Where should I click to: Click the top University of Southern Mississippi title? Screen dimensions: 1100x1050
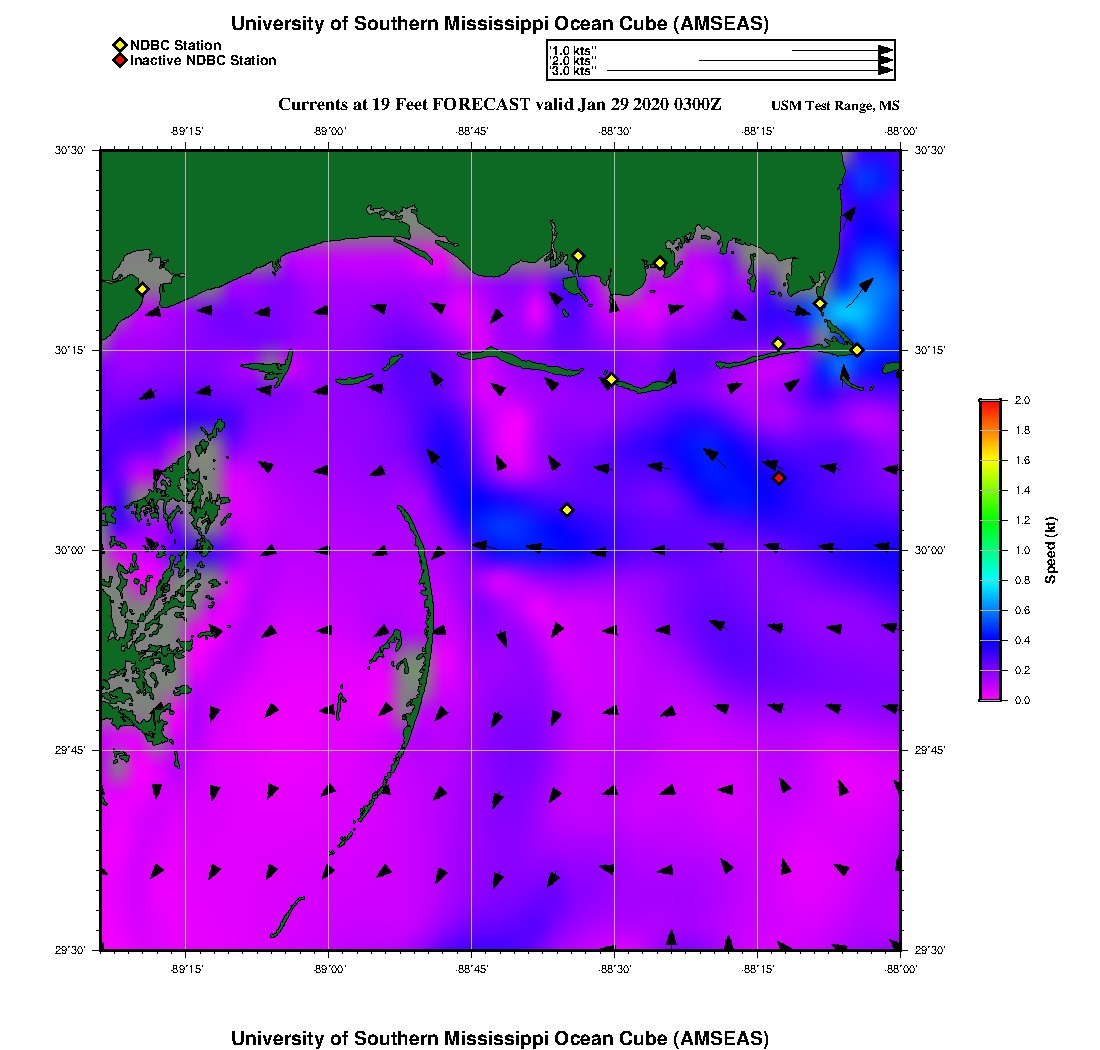(500, 24)
